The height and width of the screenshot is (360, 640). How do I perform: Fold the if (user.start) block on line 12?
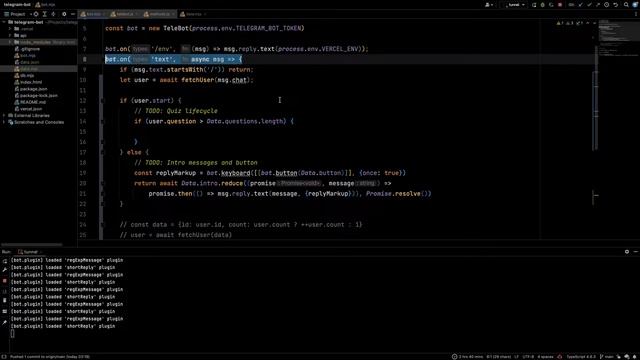[x=102, y=100]
